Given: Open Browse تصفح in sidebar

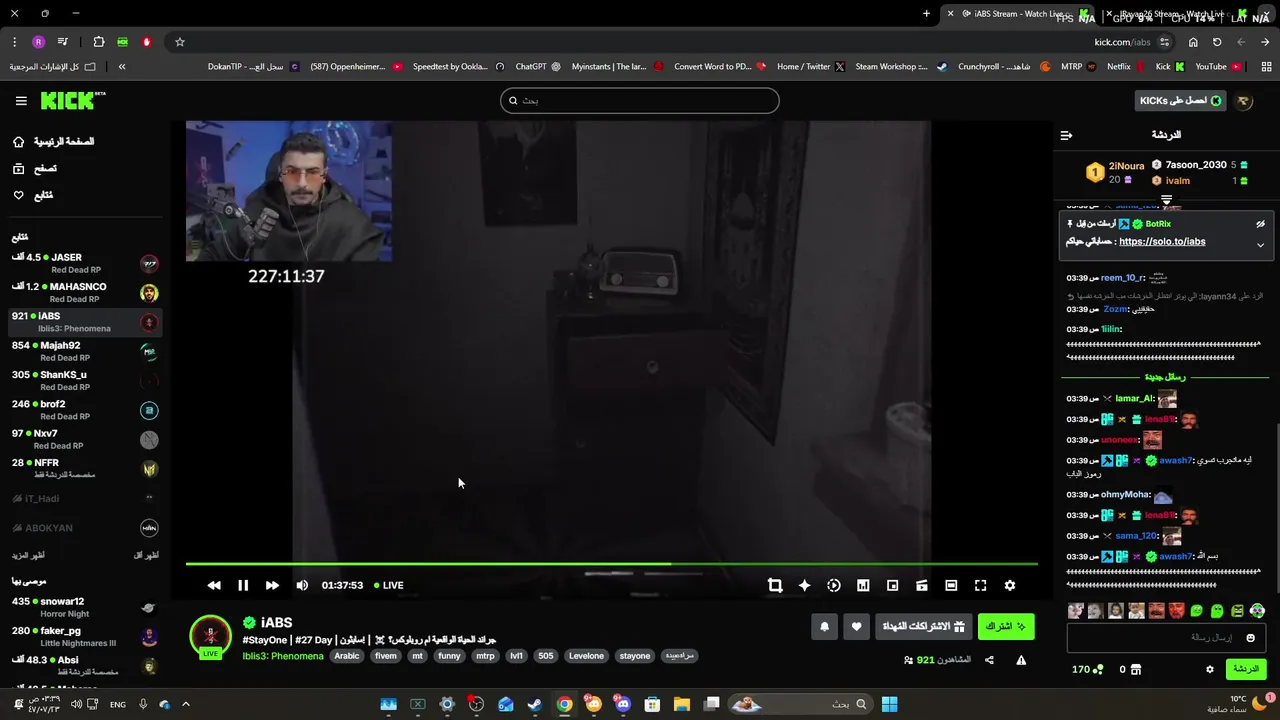Looking at the screenshot, I should tap(34, 168).
